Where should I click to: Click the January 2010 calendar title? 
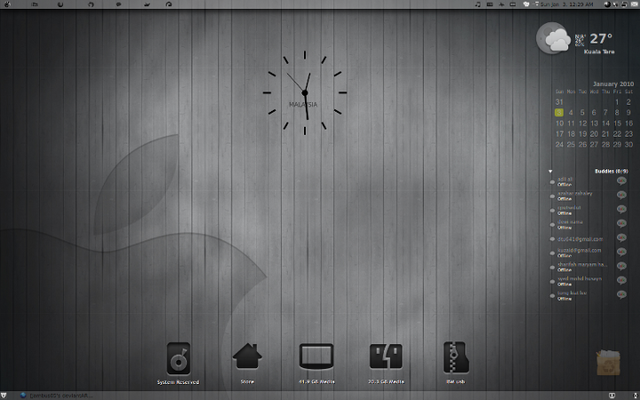coord(613,84)
